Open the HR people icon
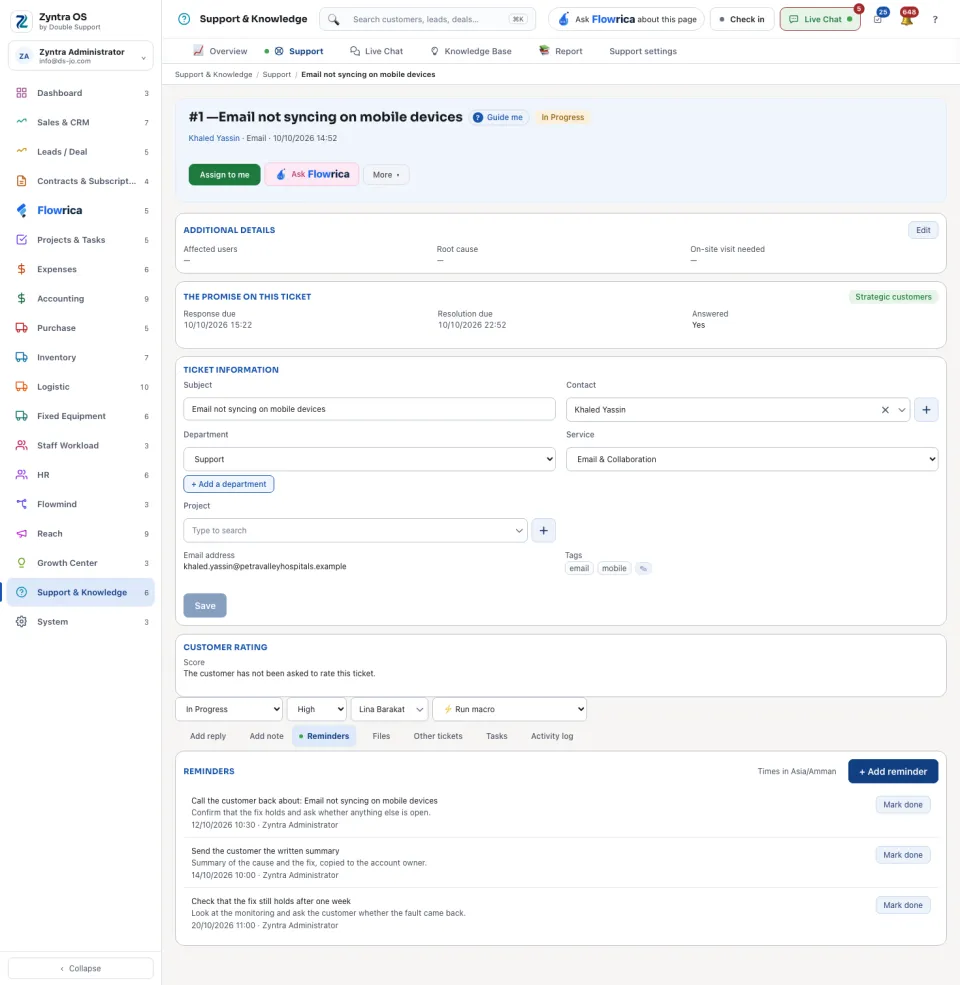The height and width of the screenshot is (985, 960). click(21, 475)
